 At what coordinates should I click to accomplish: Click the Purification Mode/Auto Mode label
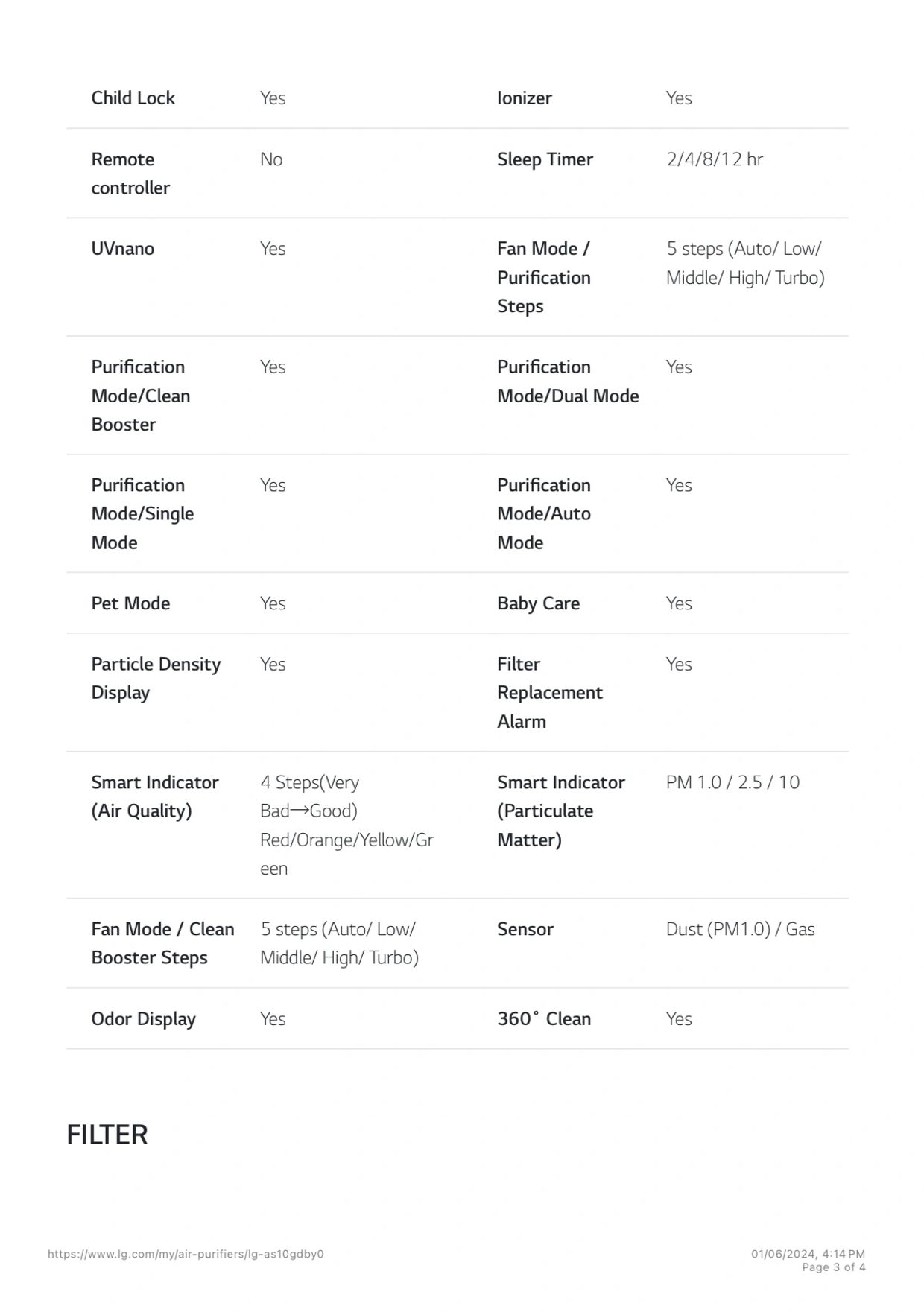pyautogui.click(x=543, y=513)
